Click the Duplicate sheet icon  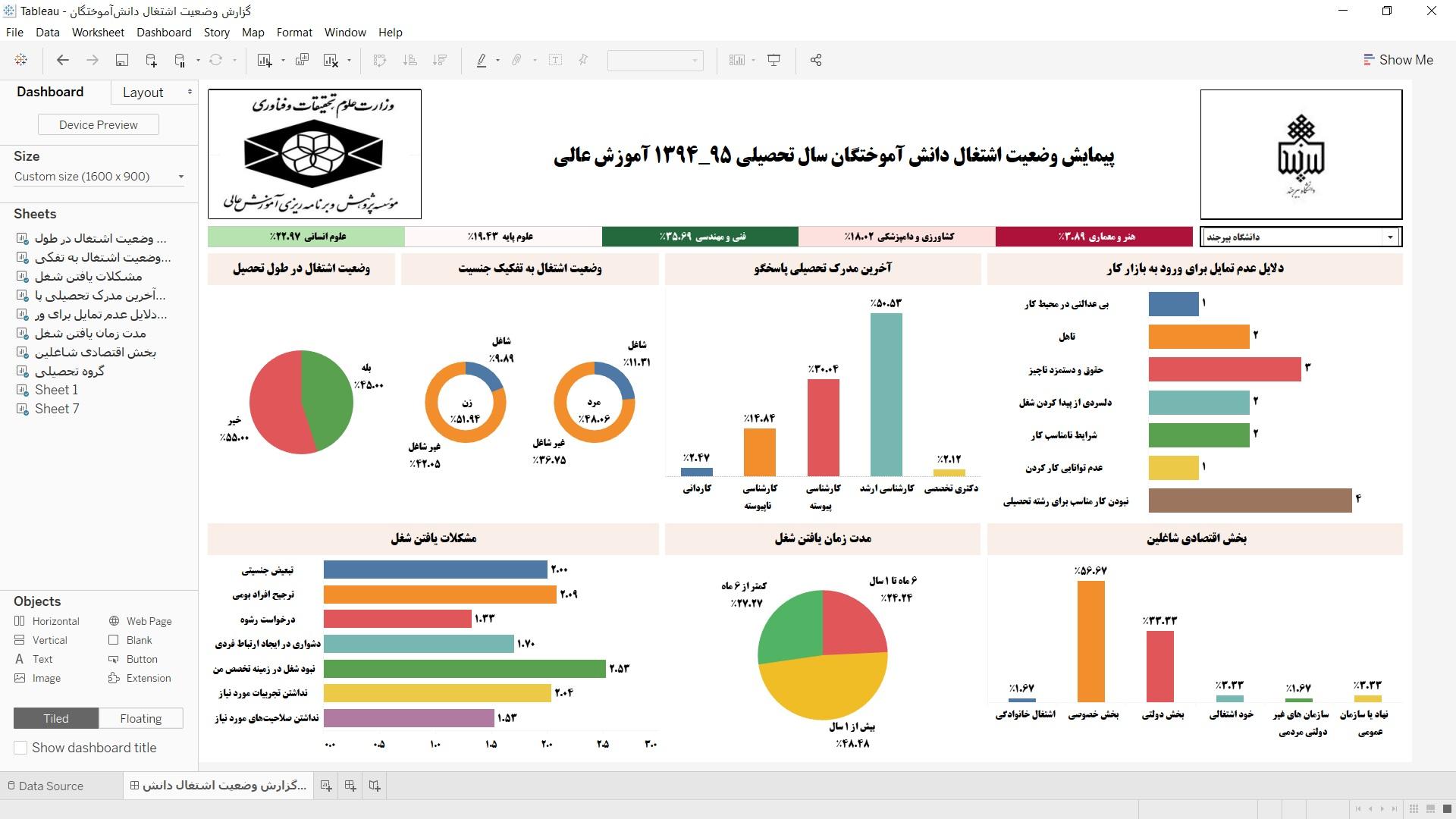(x=302, y=60)
